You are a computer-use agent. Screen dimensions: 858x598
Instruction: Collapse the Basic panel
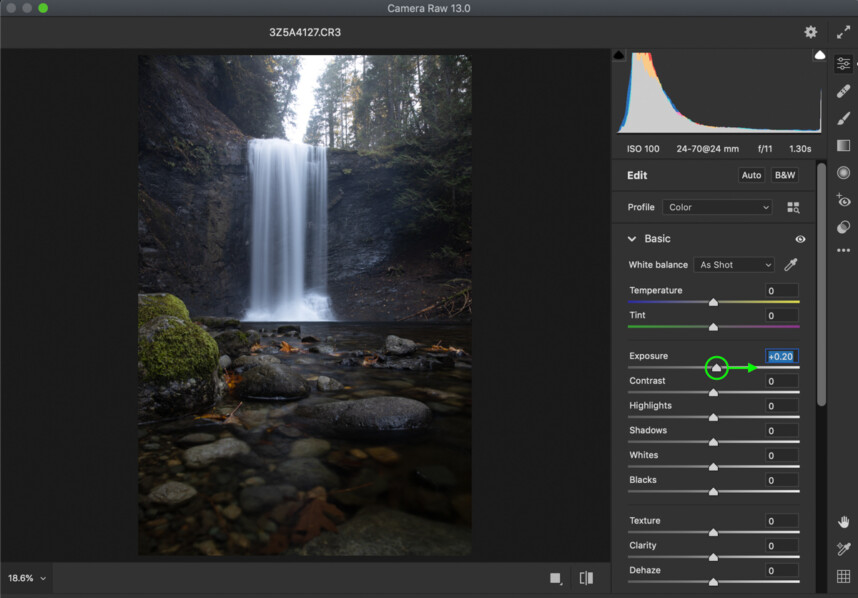pos(632,239)
